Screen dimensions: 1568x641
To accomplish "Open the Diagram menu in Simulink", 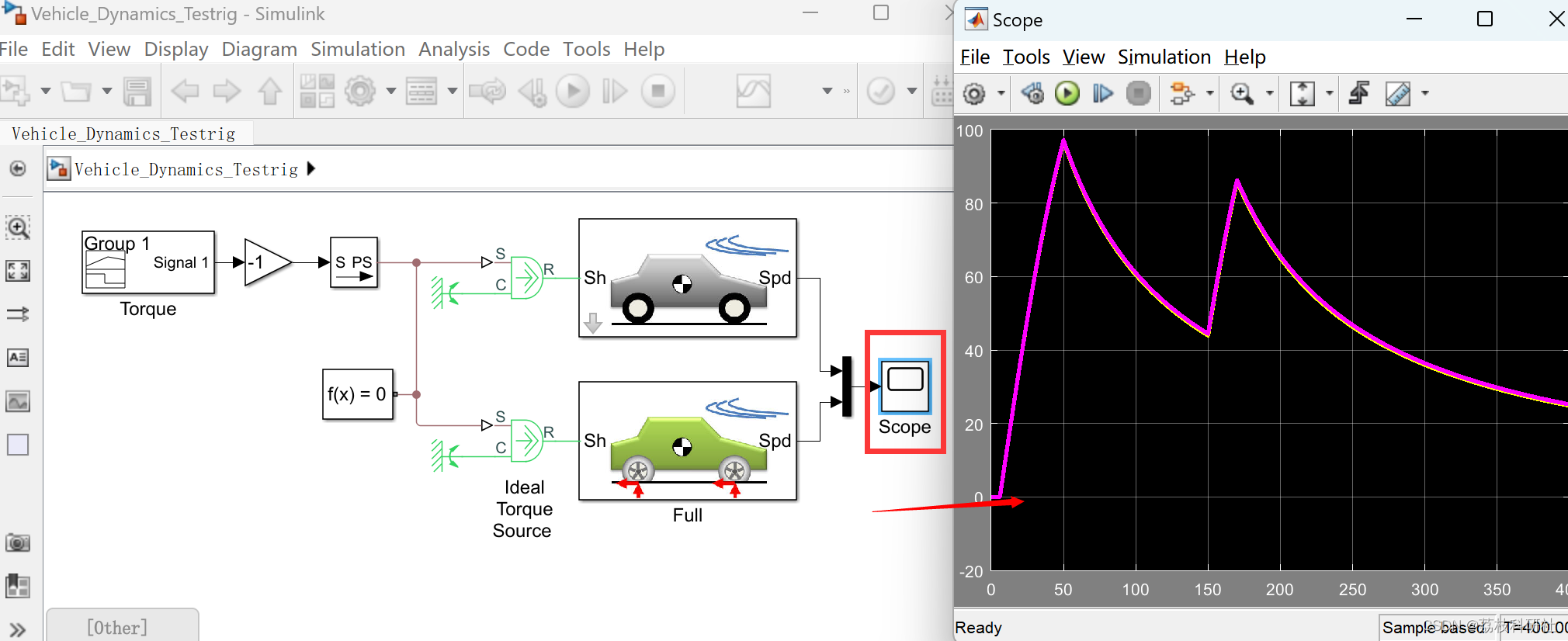I will point(259,49).
